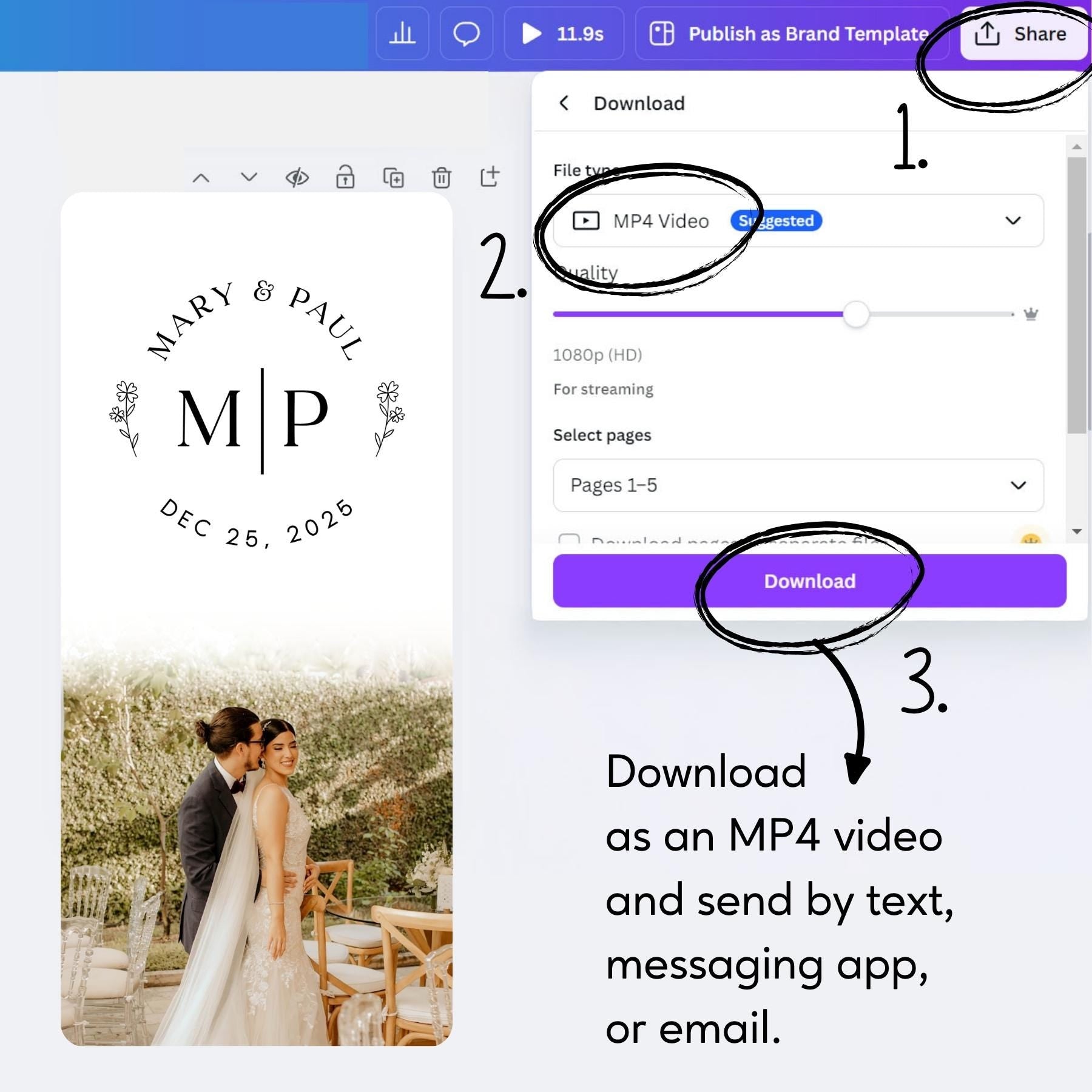Screen dimensions: 1092x1092
Task: Click the premium crown icon by the quality slider
Action: (1031, 313)
